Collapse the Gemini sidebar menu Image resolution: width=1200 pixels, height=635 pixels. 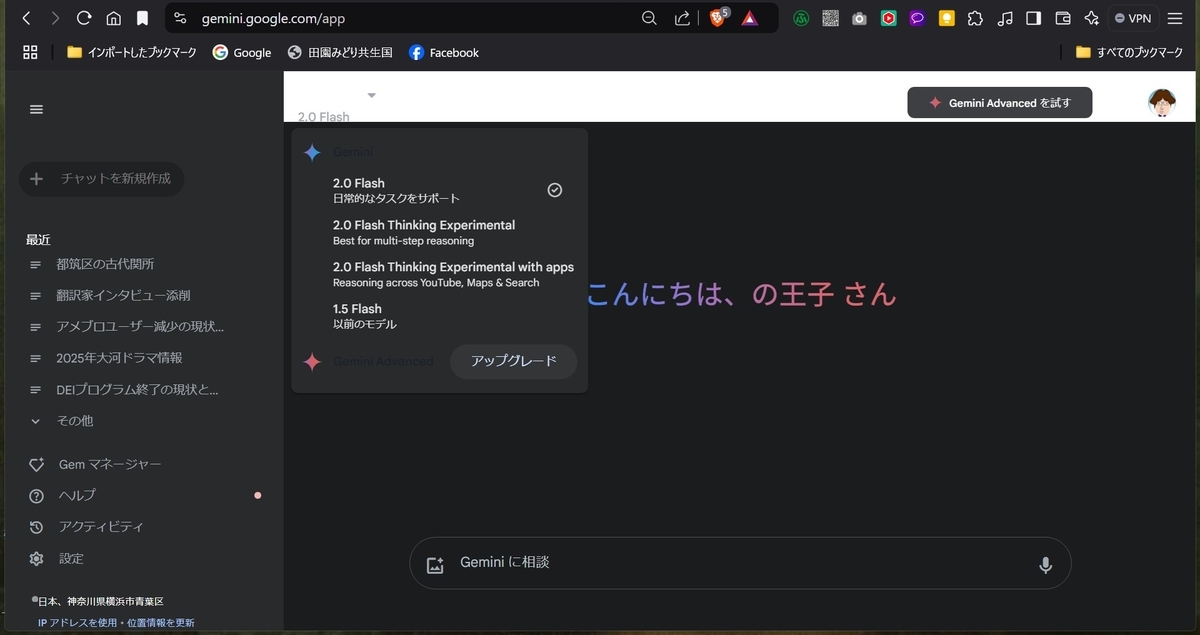coord(37,109)
